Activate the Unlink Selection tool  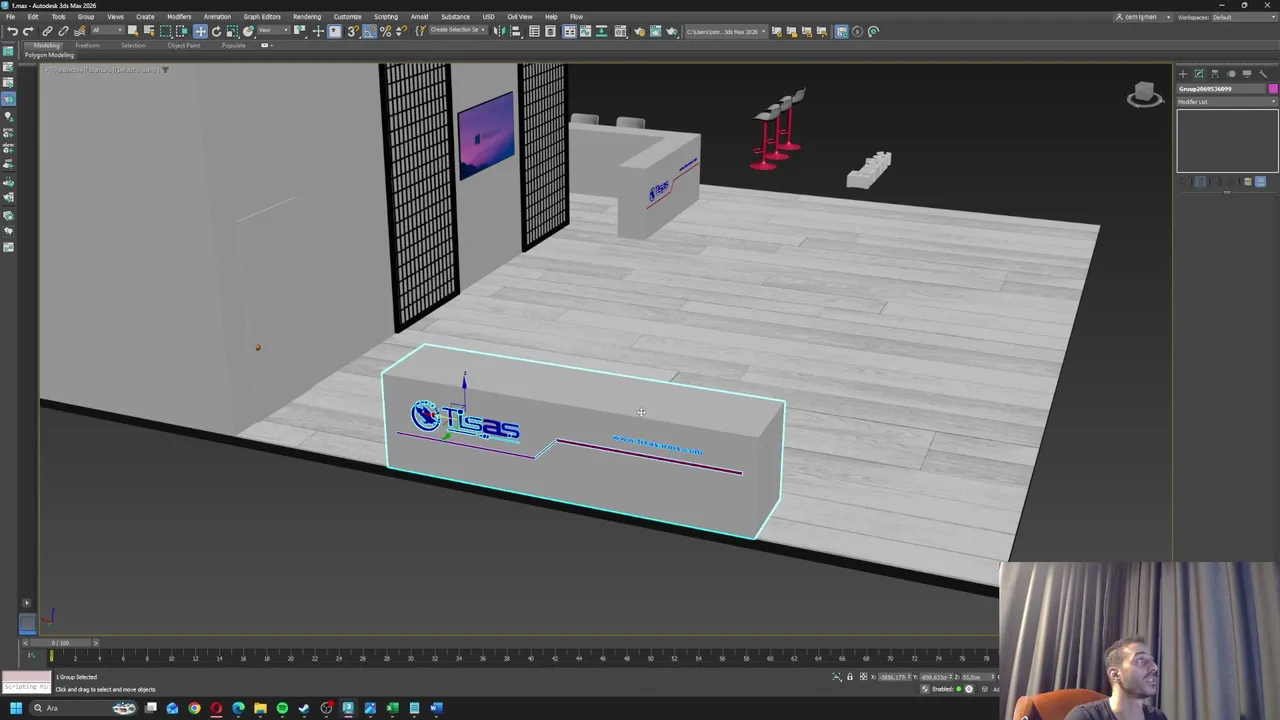pos(63,31)
